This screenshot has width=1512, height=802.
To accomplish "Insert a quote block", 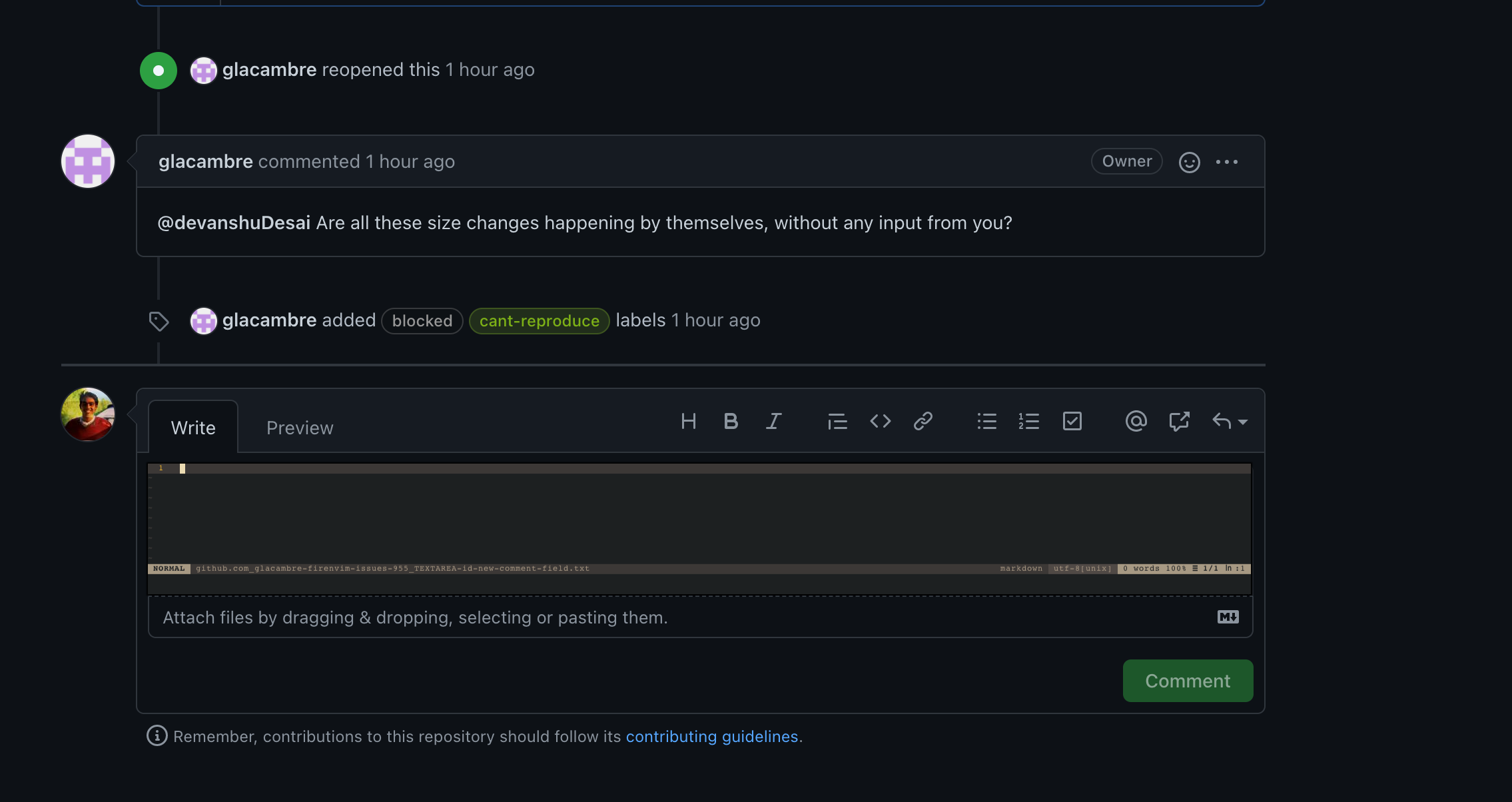I will coord(837,421).
